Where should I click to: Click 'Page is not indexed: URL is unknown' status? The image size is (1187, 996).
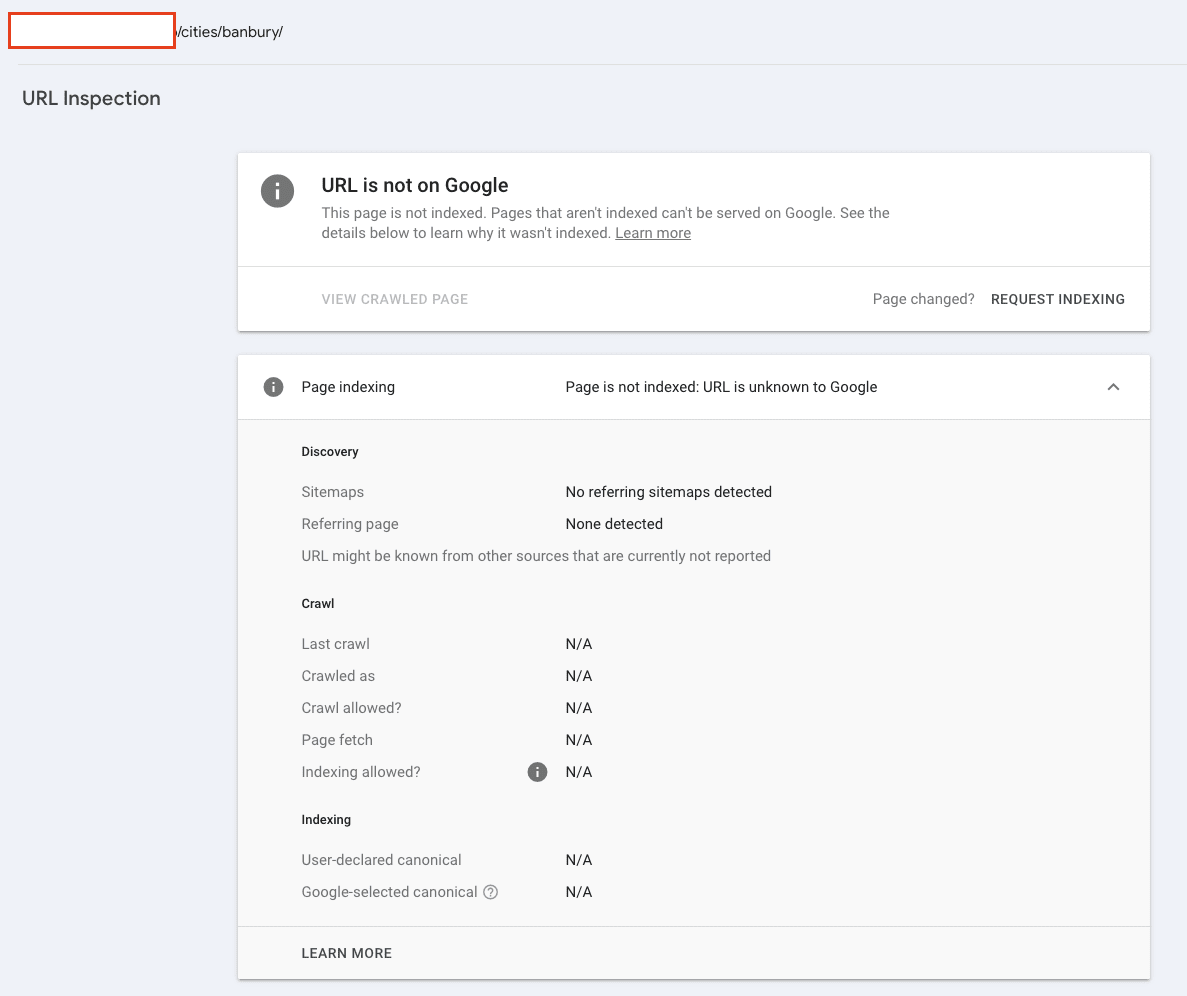pos(721,387)
